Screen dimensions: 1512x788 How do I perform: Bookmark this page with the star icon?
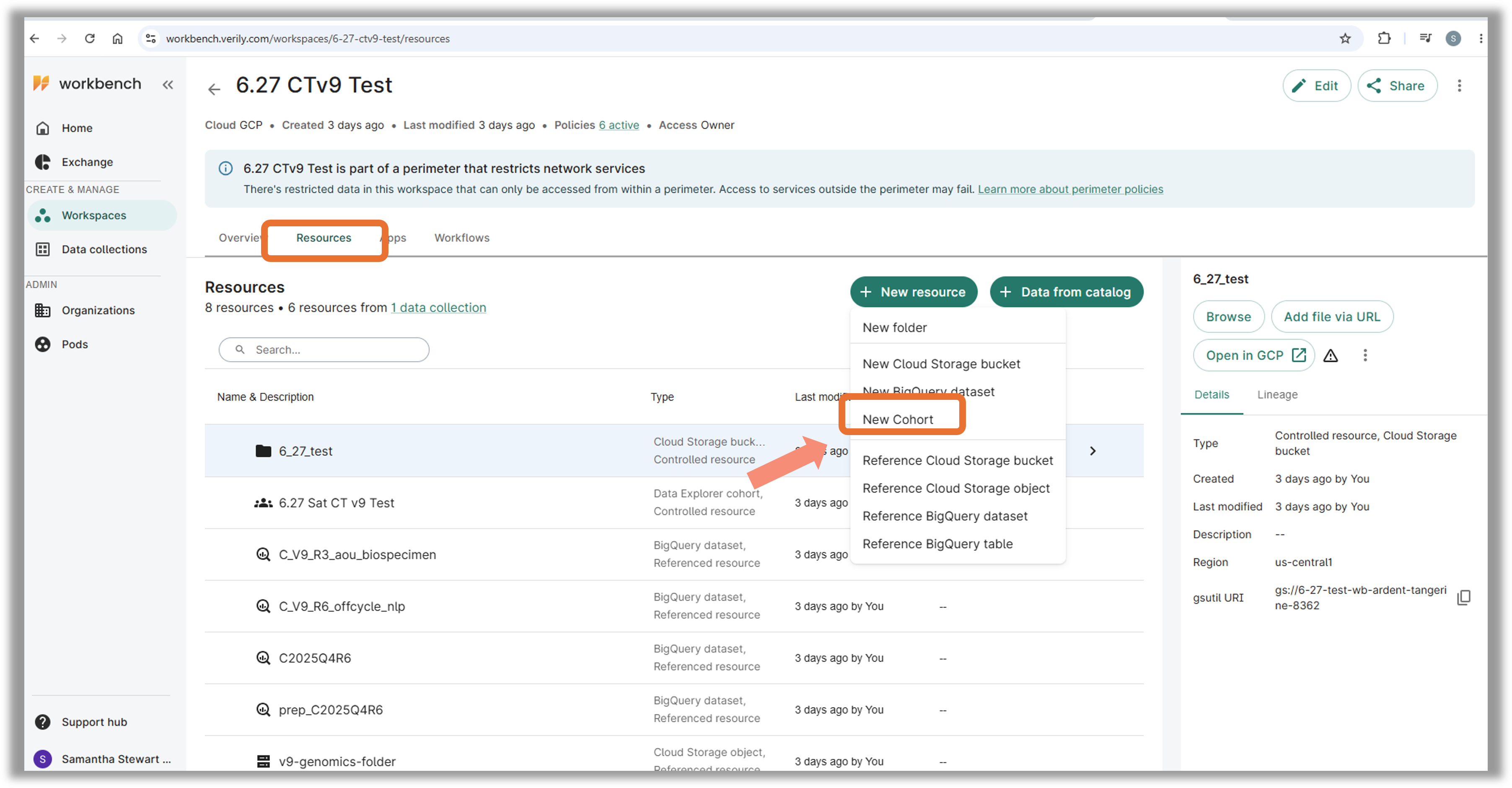[1345, 39]
